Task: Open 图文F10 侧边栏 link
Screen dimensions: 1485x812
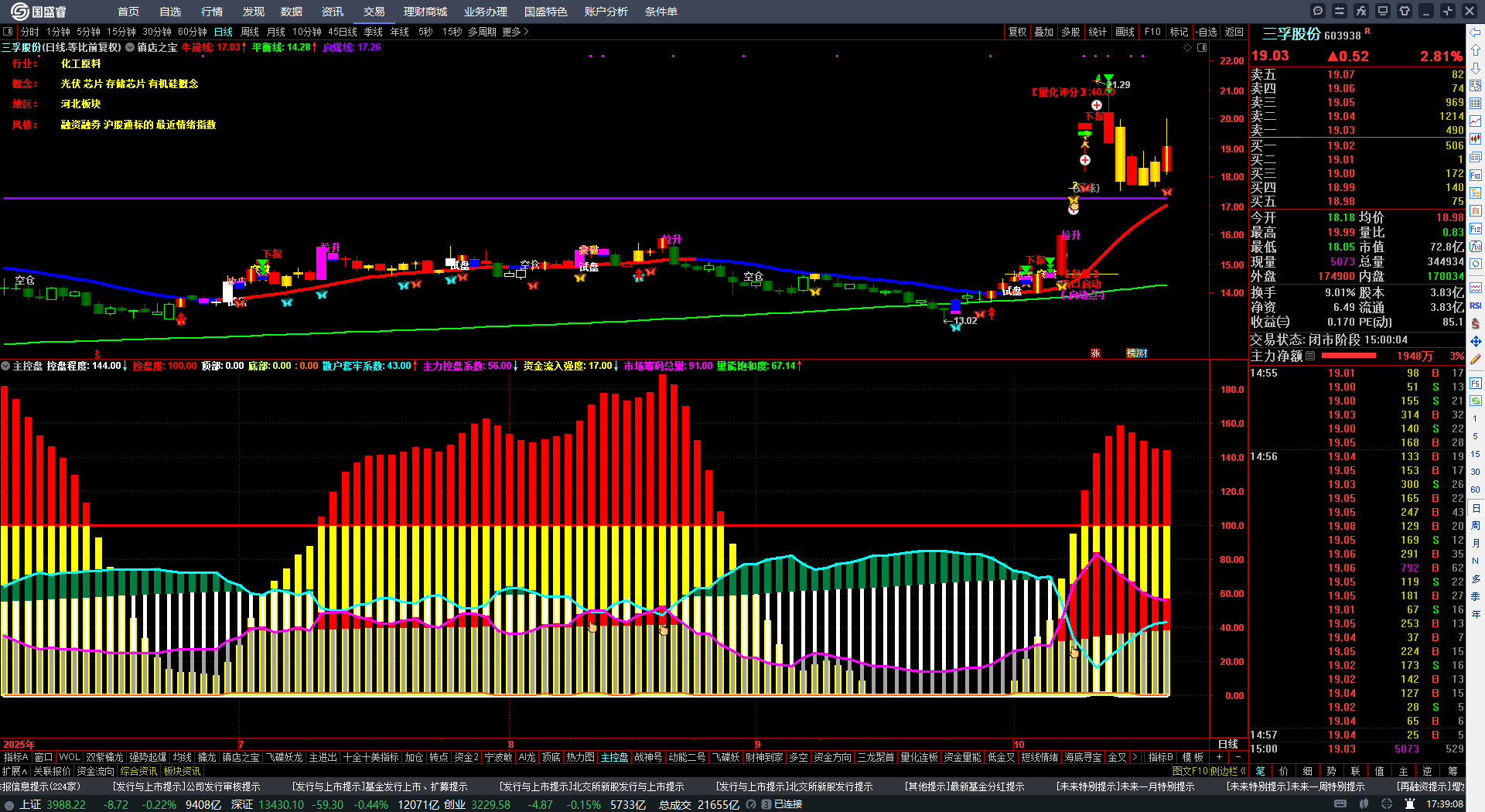Action: pos(1204,771)
